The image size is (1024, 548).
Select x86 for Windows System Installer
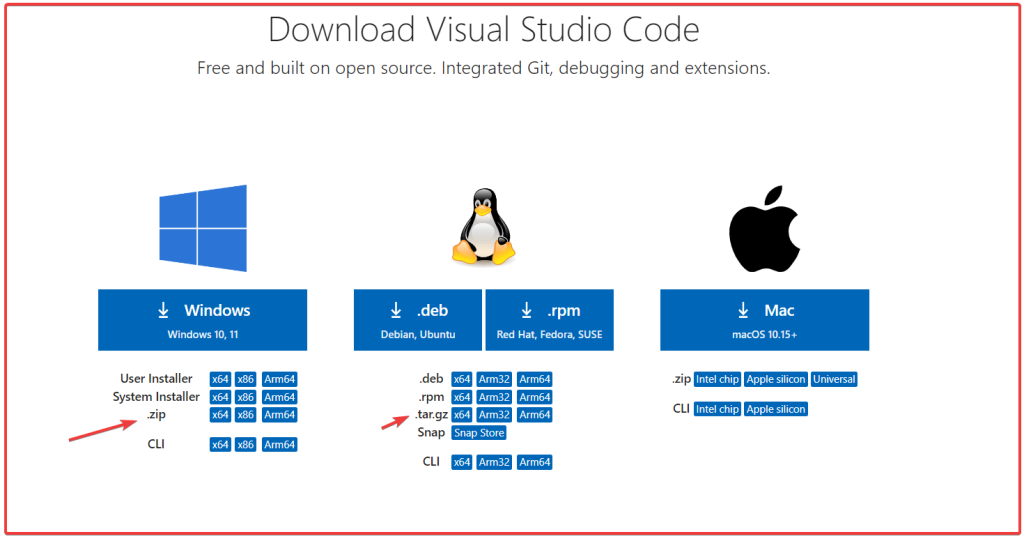pyautogui.click(x=246, y=397)
